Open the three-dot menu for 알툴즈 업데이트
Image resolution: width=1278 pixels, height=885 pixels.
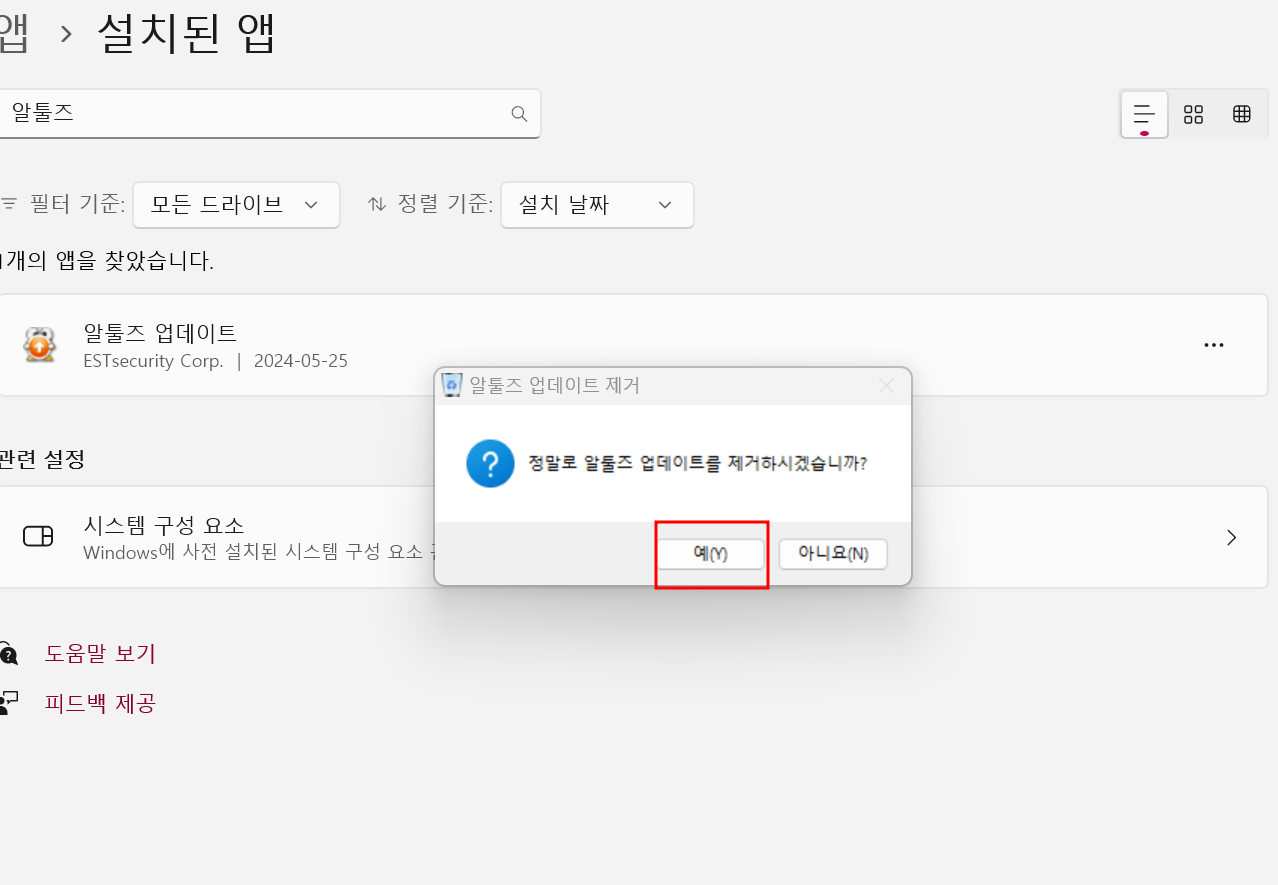point(1214,345)
